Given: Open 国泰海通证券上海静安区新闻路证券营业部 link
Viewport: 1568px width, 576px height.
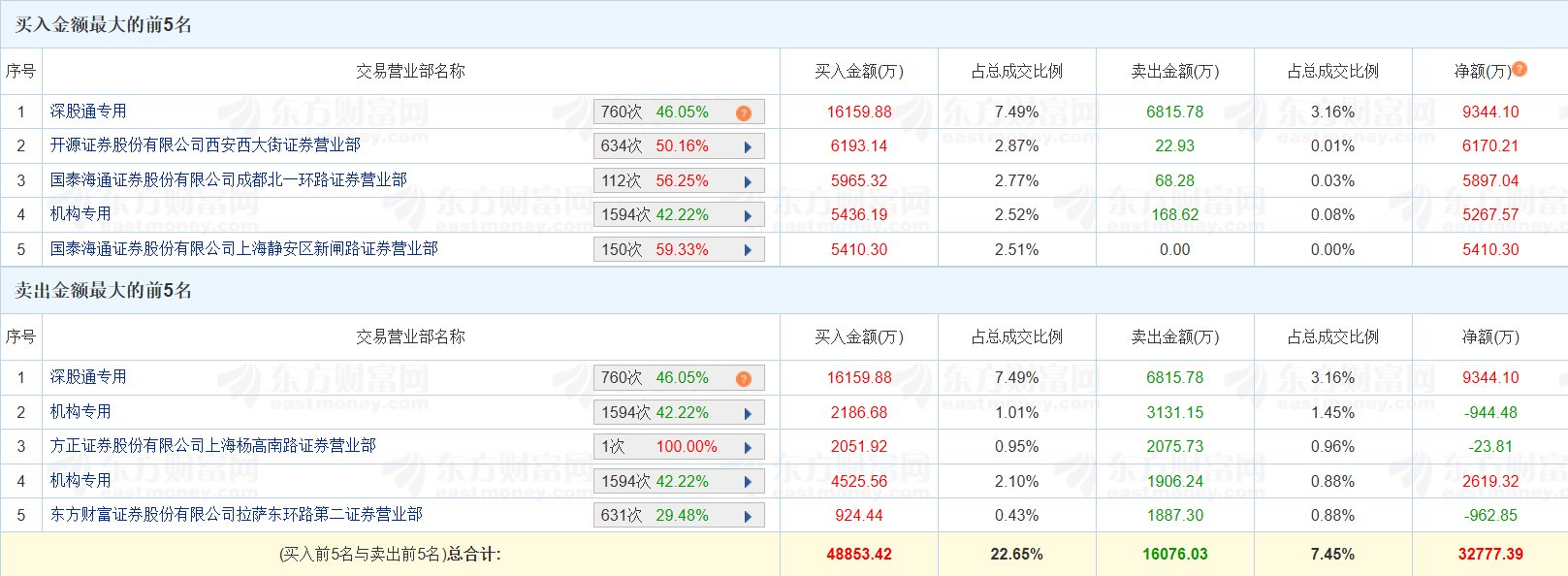Looking at the screenshot, I should (243, 249).
